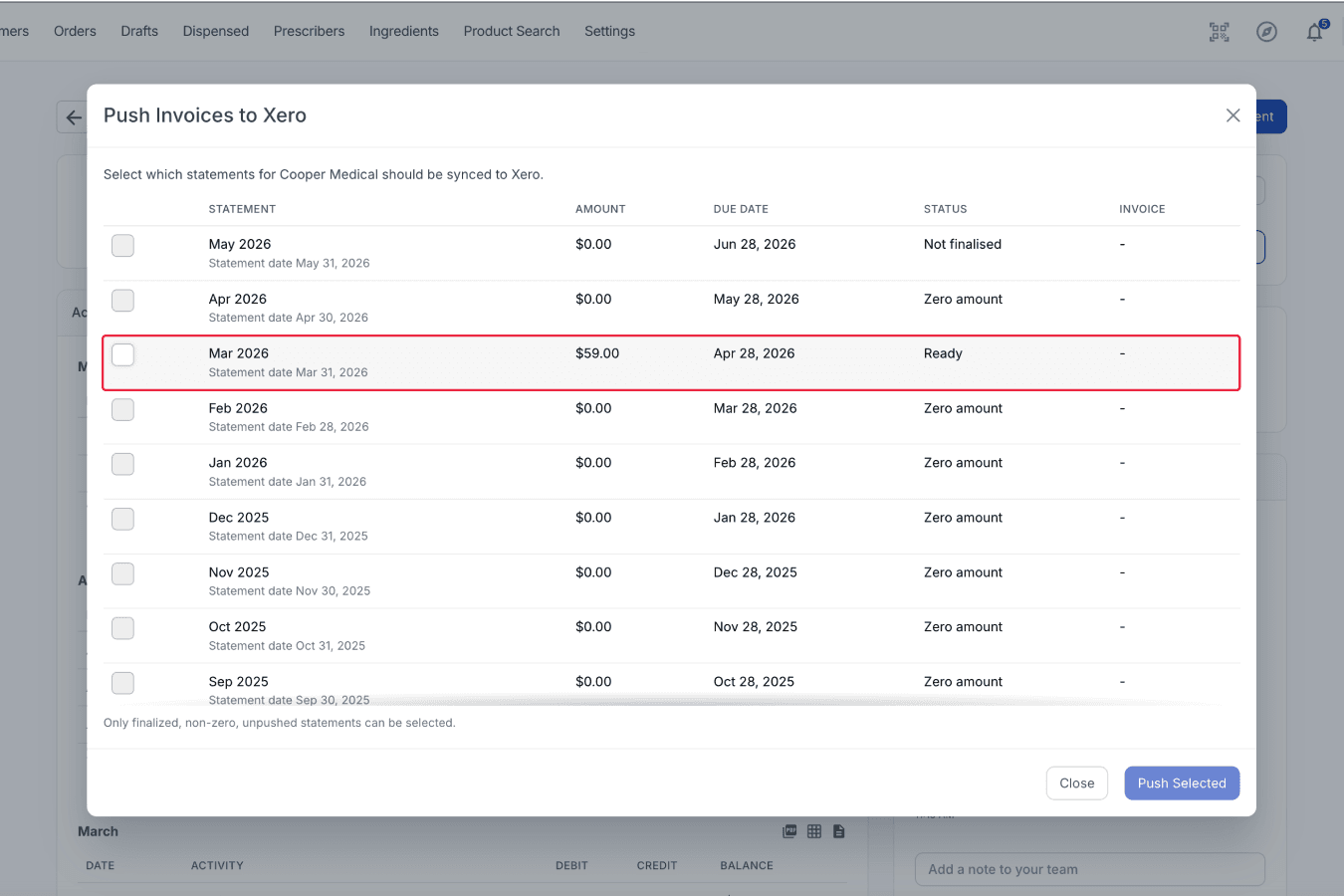Tick the Dec 2025 statement checkbox
The width and height of the screenshot is (1344, 896).
coord(122,519)
